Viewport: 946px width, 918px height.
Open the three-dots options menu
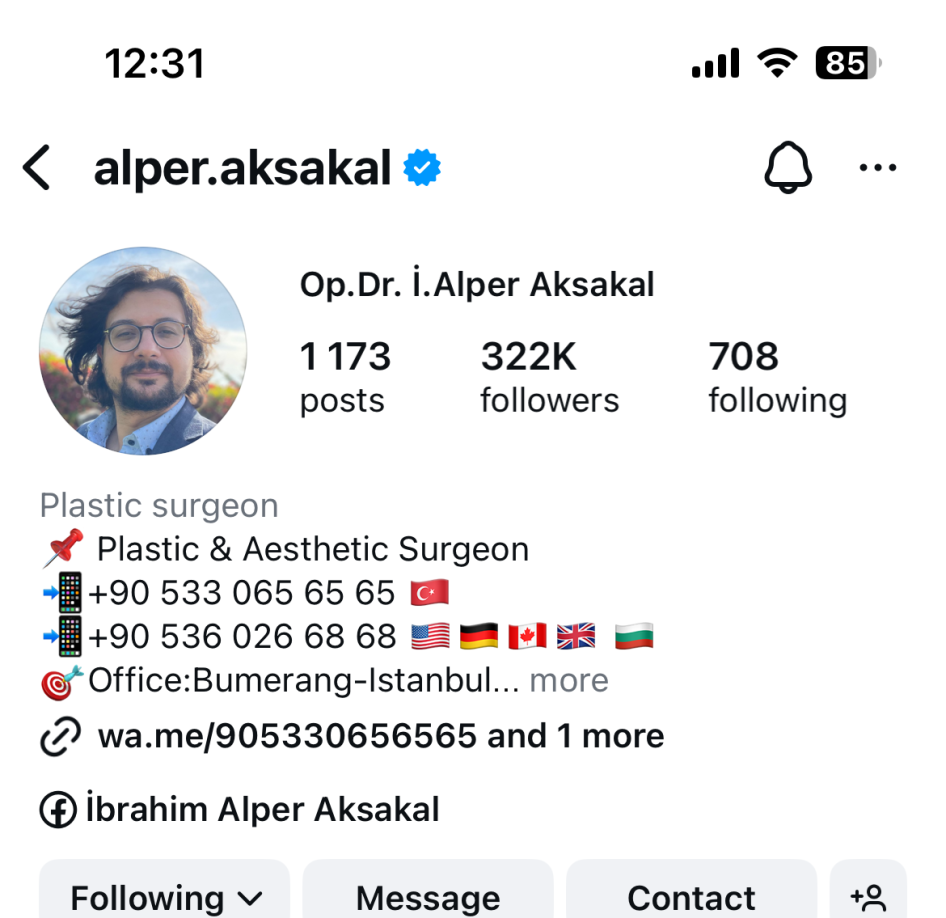tap(878, 167)
